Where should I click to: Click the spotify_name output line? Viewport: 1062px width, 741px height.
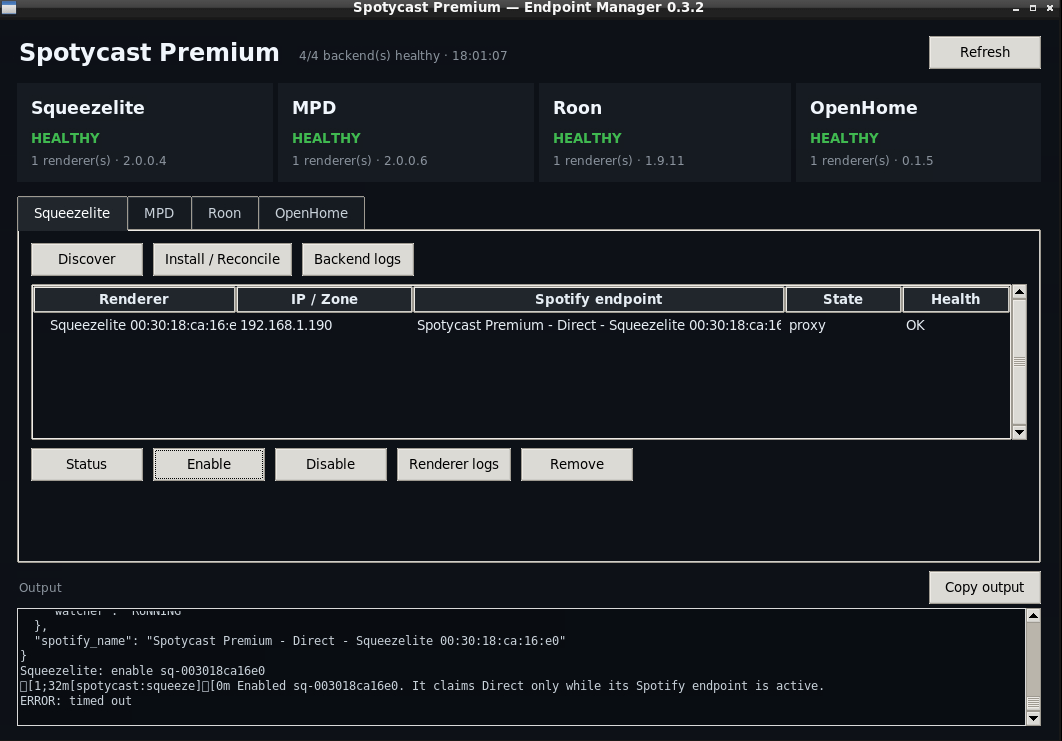coord(299,641)
